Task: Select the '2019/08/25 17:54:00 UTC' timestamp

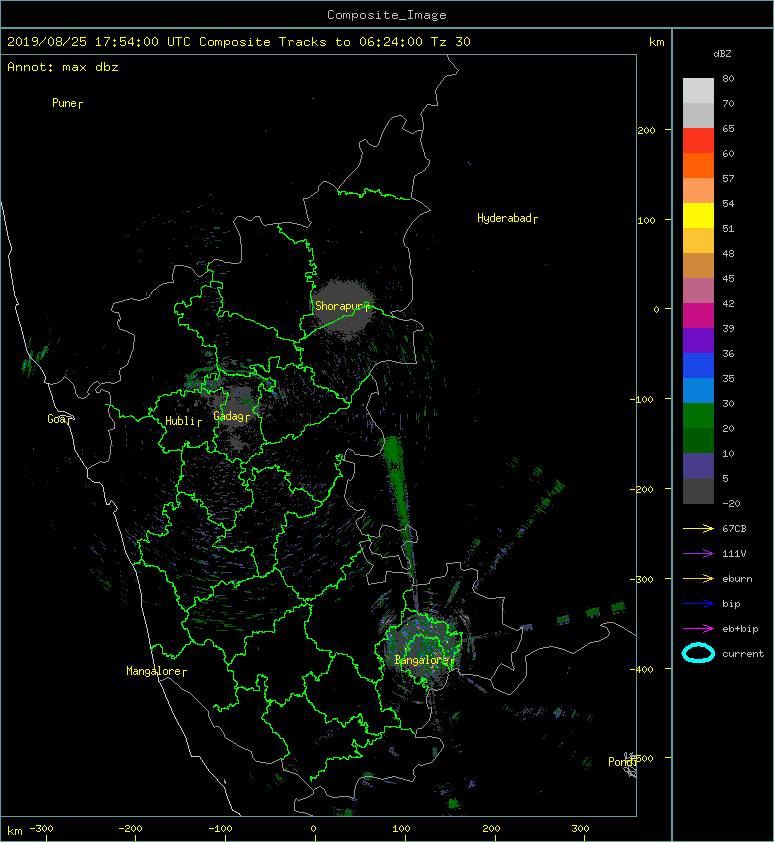Action: pyautogui.click(x=98, y=42)
